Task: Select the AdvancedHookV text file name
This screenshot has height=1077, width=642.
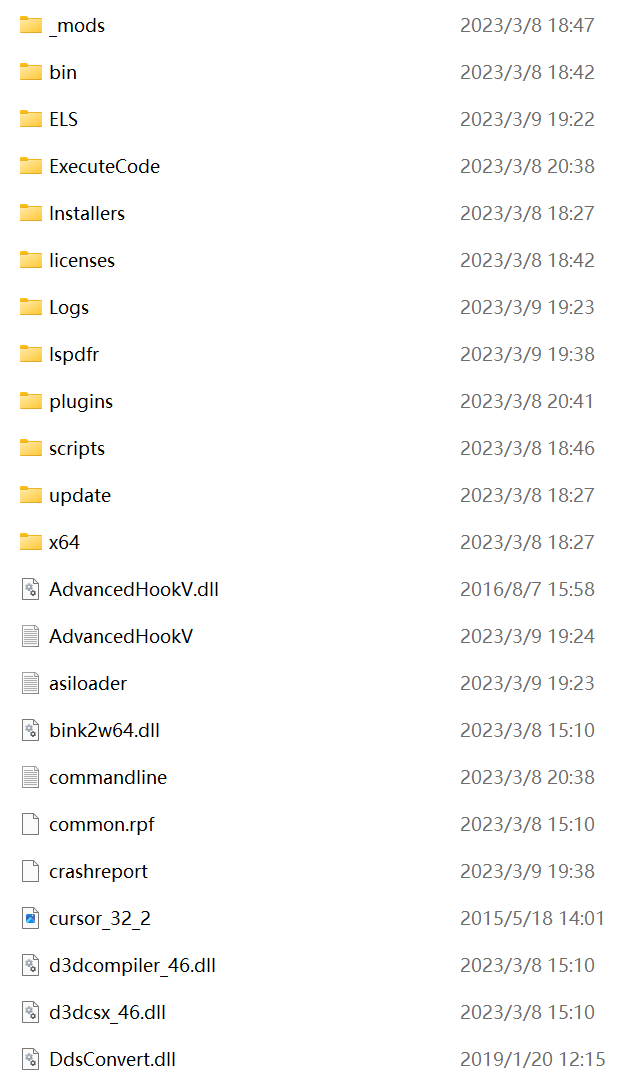Action: [121, 637]
